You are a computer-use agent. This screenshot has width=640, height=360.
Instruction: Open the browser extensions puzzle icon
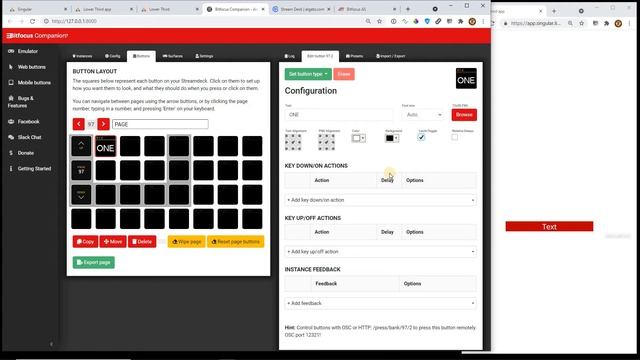point(461,21)
